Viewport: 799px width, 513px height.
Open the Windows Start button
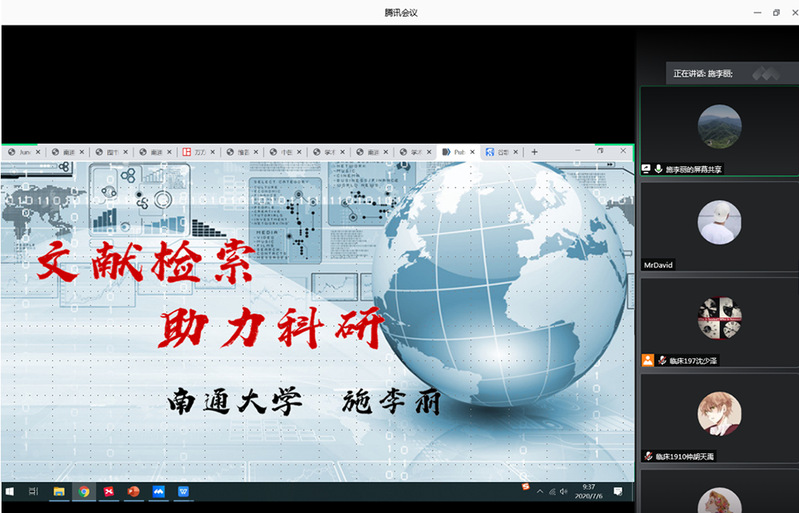click(x=10, y=492)
